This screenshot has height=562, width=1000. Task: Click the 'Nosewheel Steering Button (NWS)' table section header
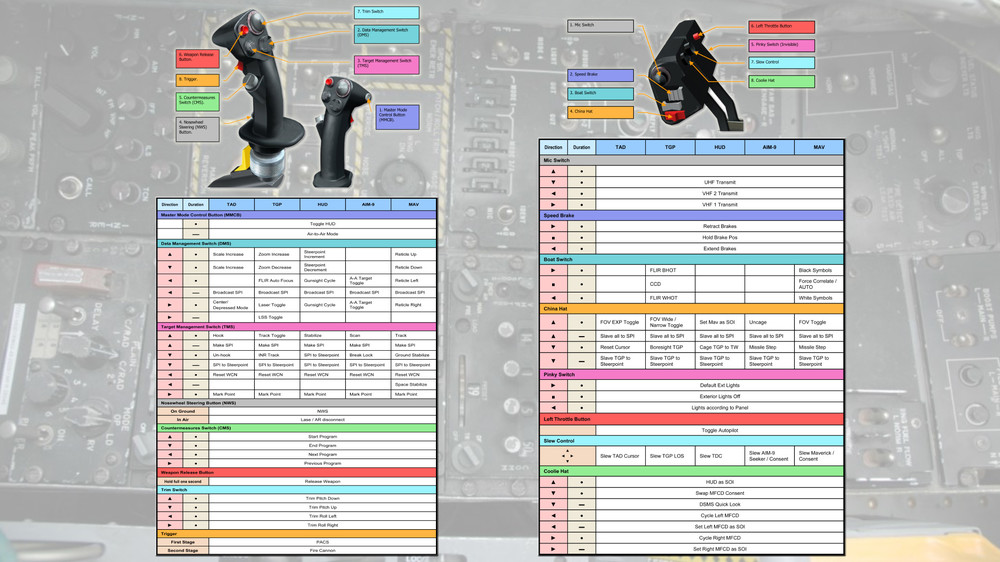(x=297, y=403)
